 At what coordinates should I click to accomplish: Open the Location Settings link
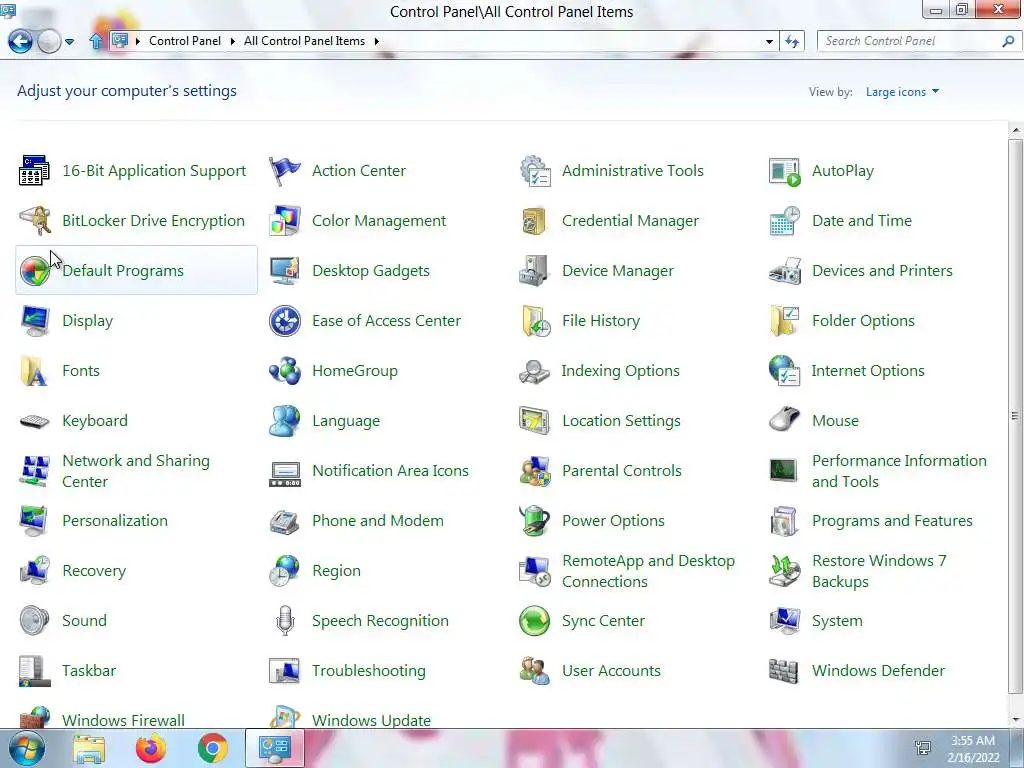pyautogui.click(x=621, y=421)
